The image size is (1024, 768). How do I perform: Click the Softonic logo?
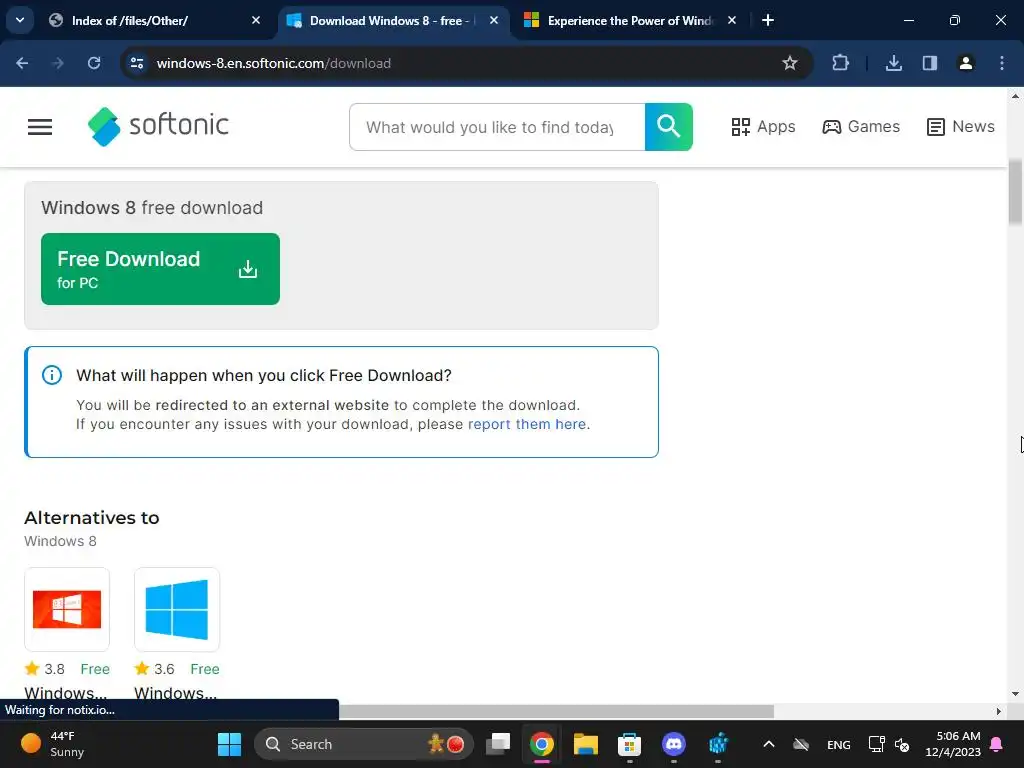click(159, 126)
